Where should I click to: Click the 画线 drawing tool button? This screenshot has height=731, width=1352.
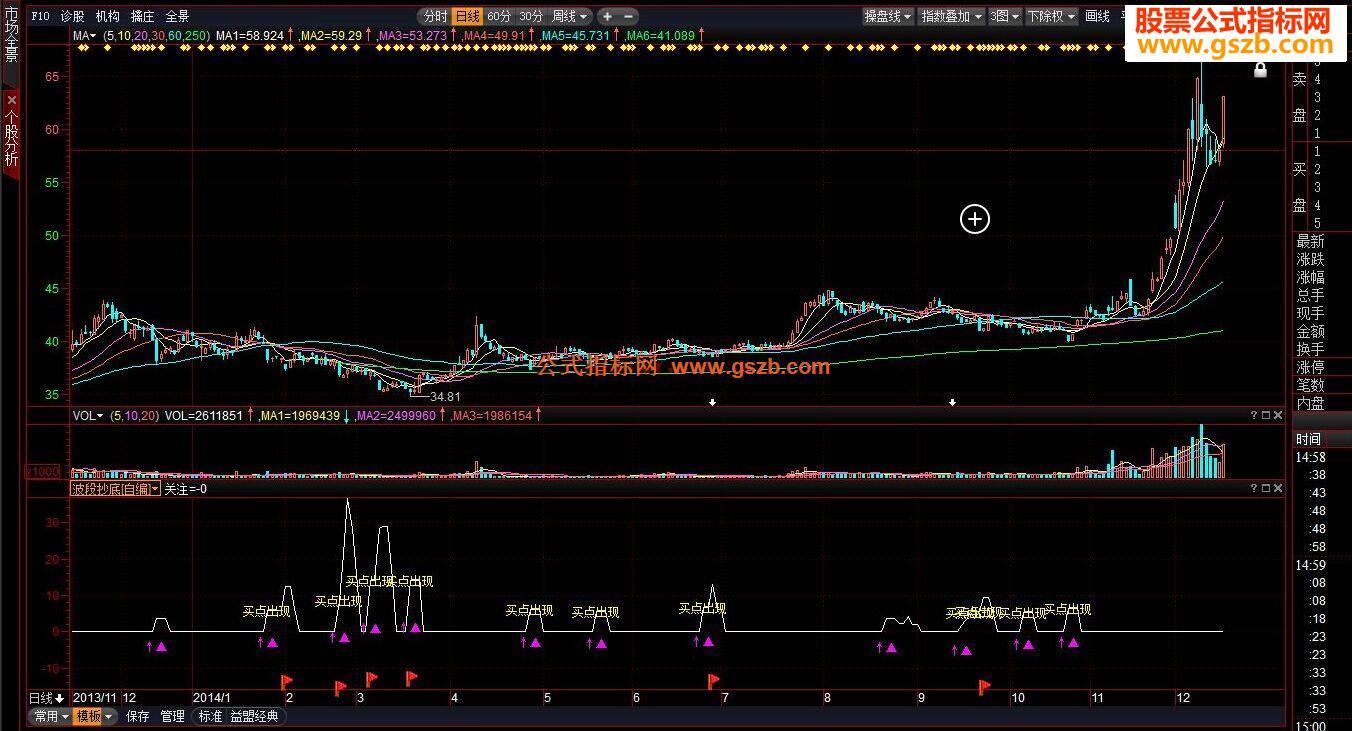point(1097,16)
